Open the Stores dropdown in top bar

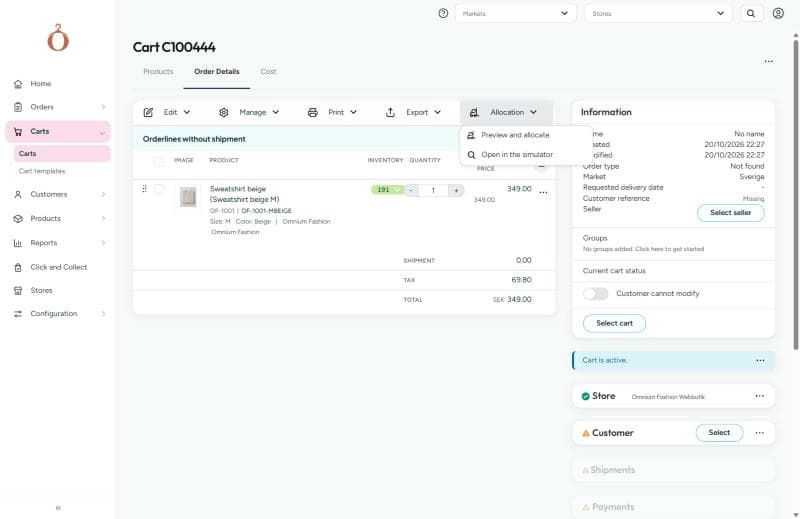[x=658, y=13]
